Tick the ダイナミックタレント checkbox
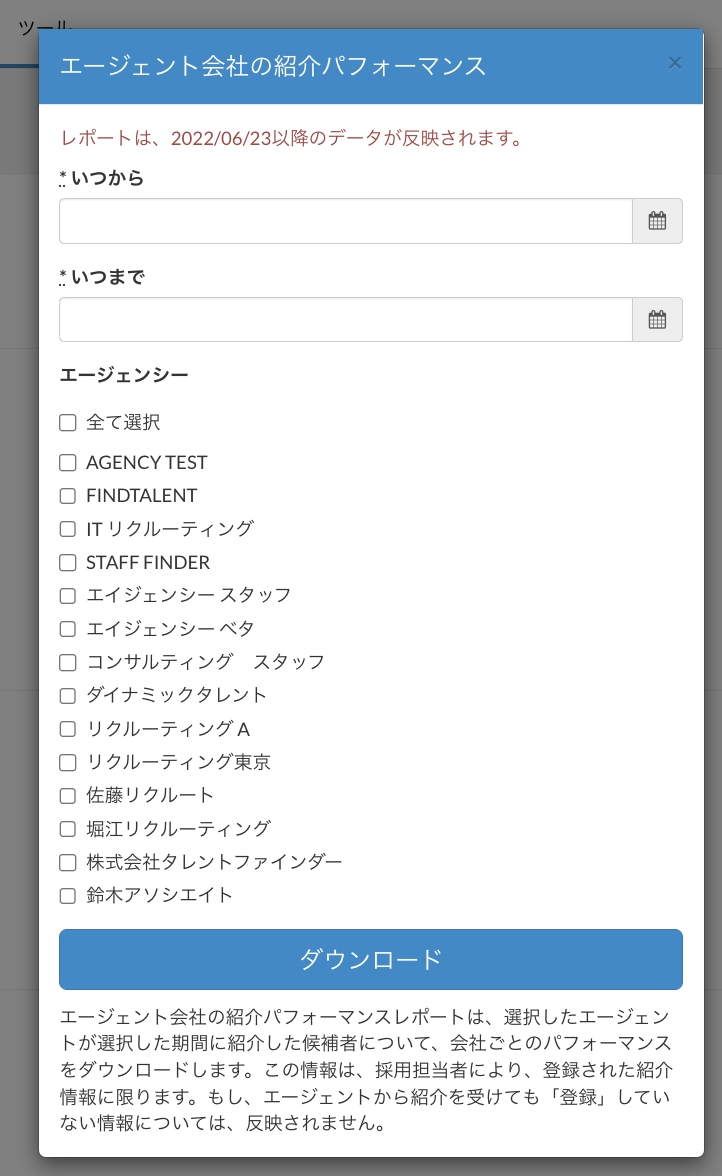Image resolution: width=722 pixels, height=1176 pixels. (68, 695)
